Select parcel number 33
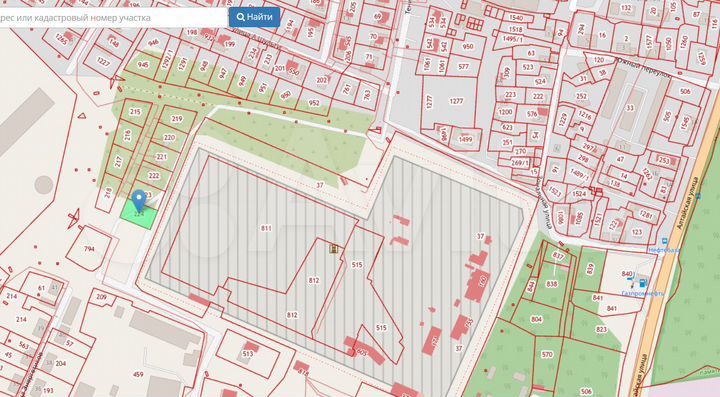This screenshot has width=720, height=397. coord(630,108)
